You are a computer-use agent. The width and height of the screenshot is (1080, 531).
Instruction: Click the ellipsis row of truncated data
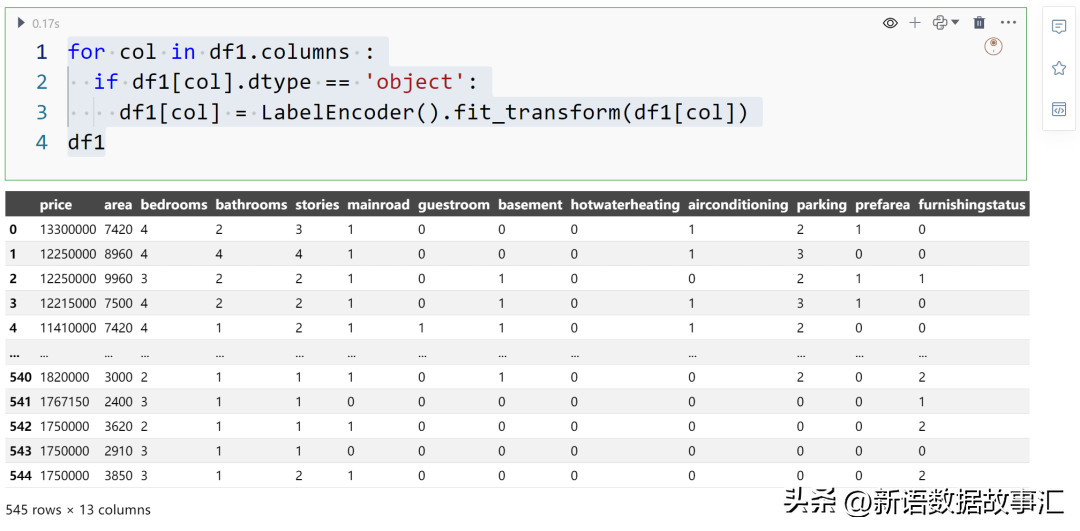click(517, 353)
